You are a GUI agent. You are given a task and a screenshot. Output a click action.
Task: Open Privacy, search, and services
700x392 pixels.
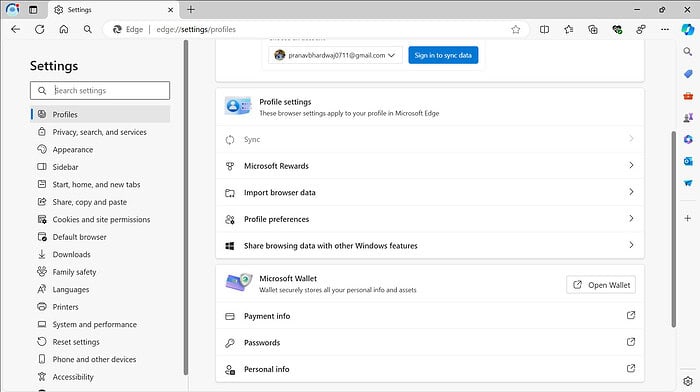coord(100,132)
